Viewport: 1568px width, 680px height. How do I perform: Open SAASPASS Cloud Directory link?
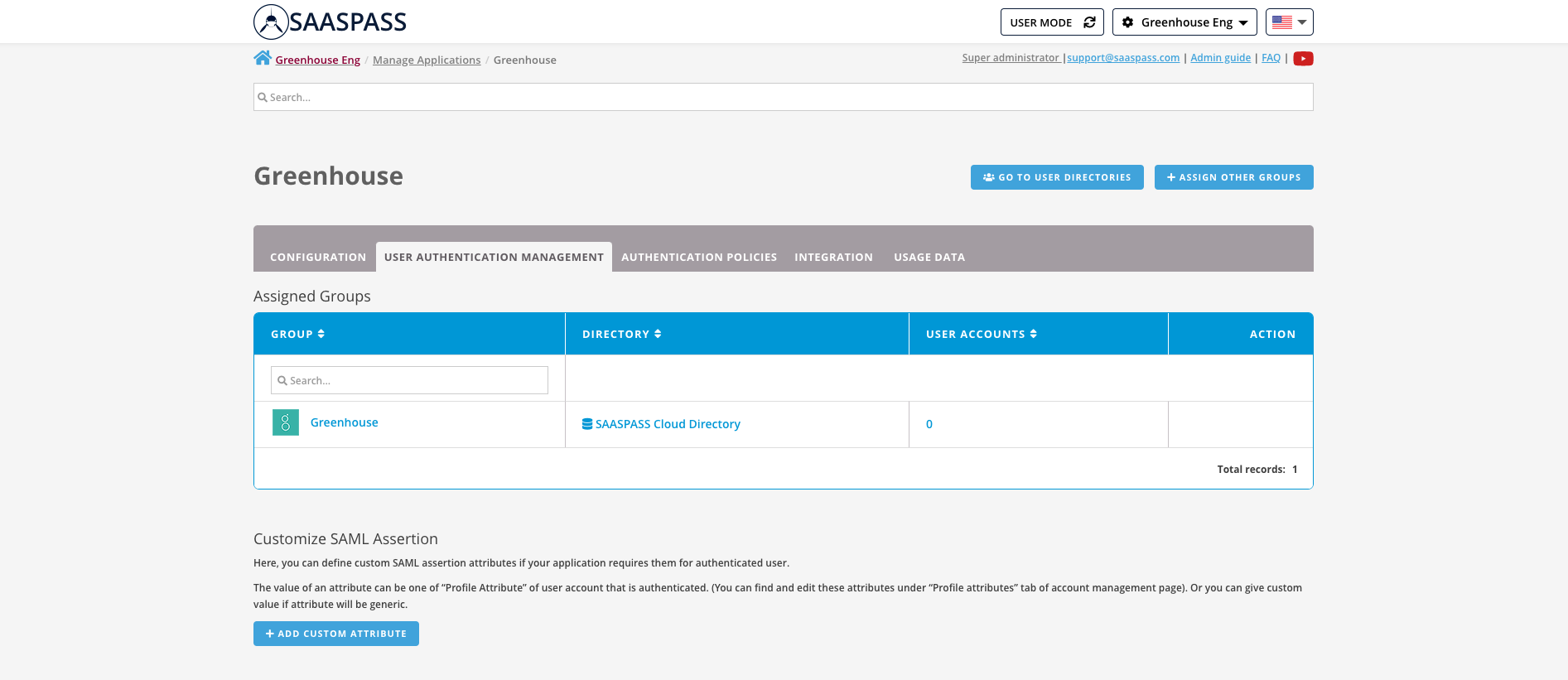[x=668, y=424]
